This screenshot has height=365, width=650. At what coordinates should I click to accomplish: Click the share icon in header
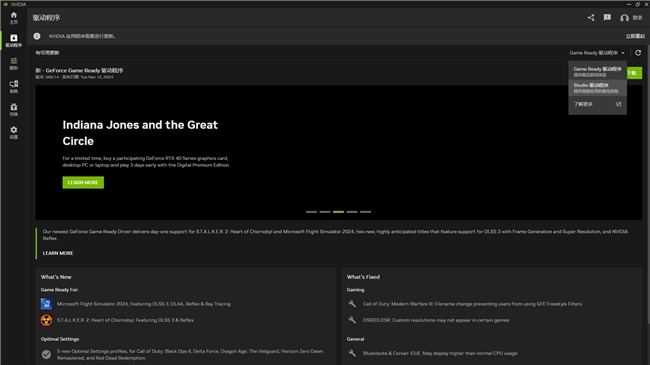(x=591, y=17)
